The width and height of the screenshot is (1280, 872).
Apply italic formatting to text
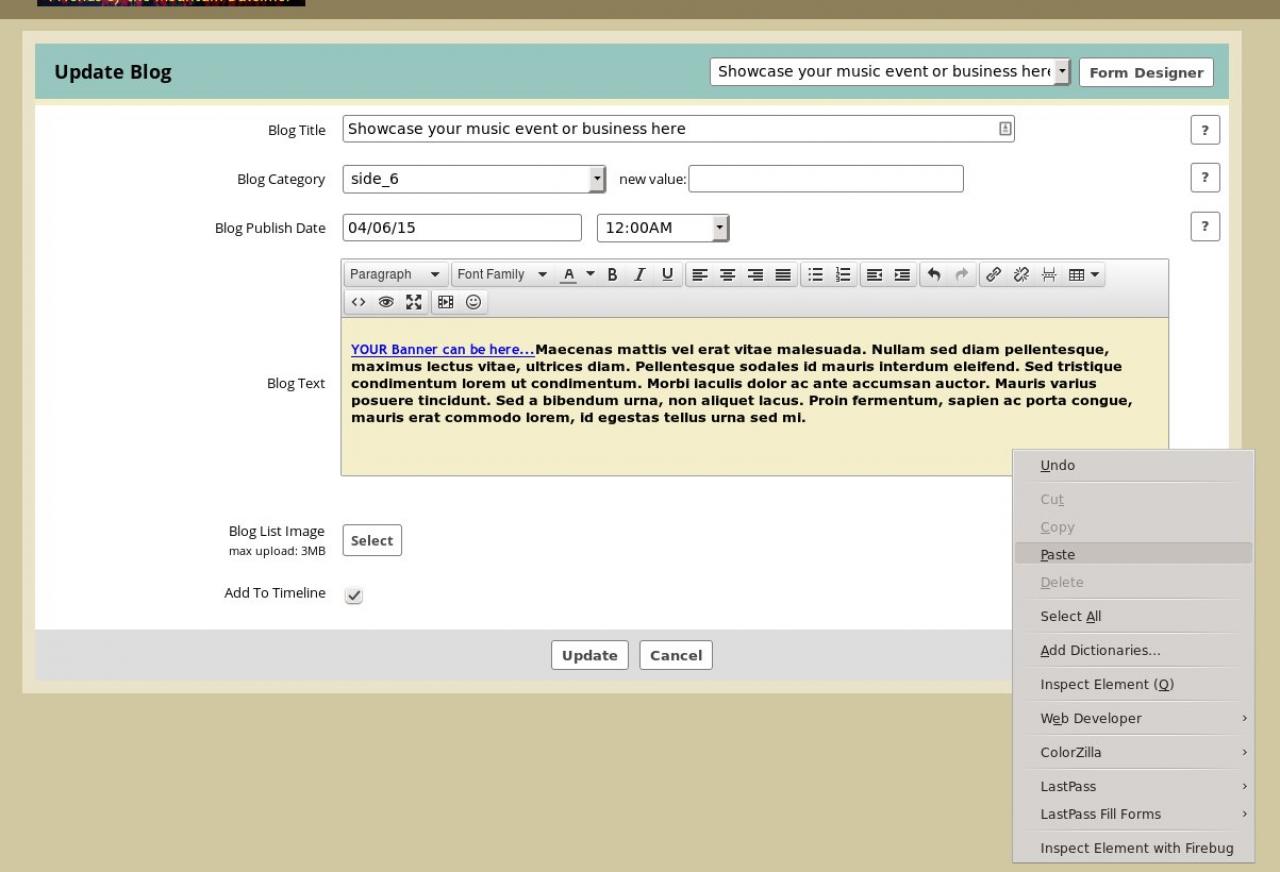(640, 275)
